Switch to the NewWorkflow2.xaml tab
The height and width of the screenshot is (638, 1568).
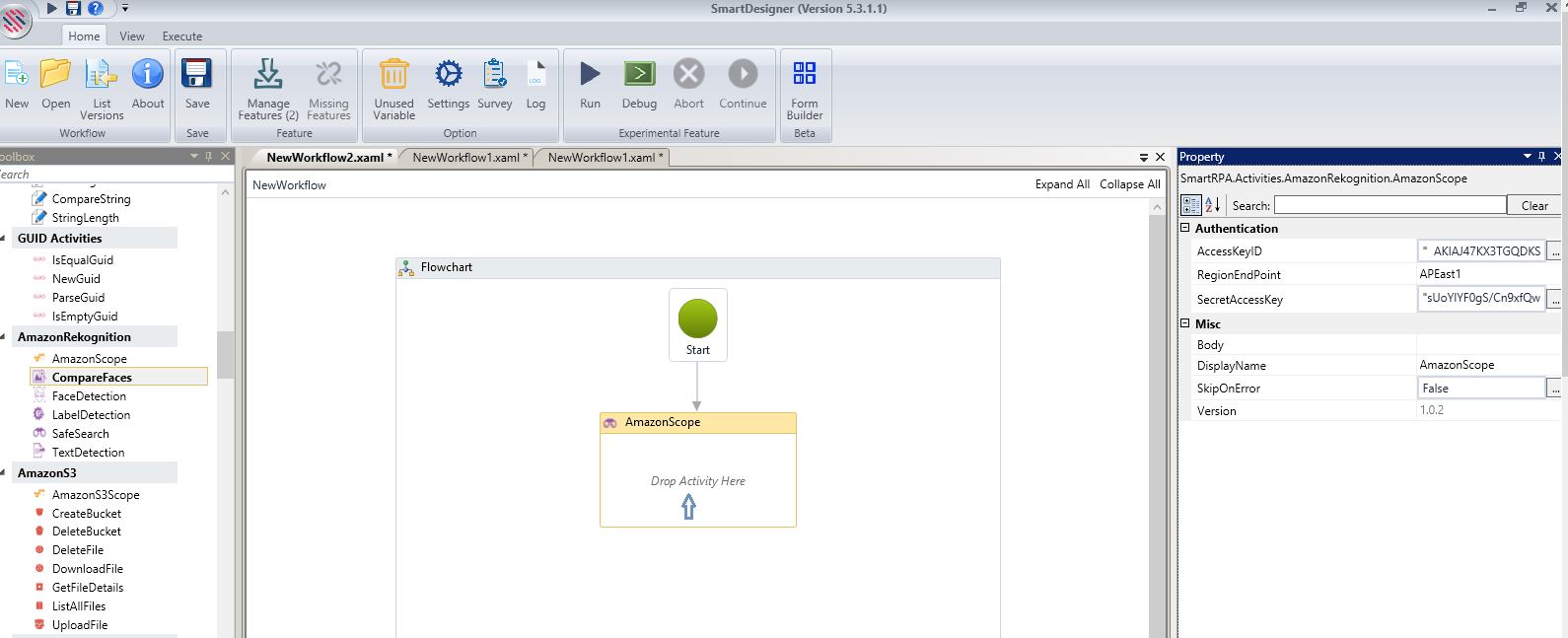click(x=329, y=158)
